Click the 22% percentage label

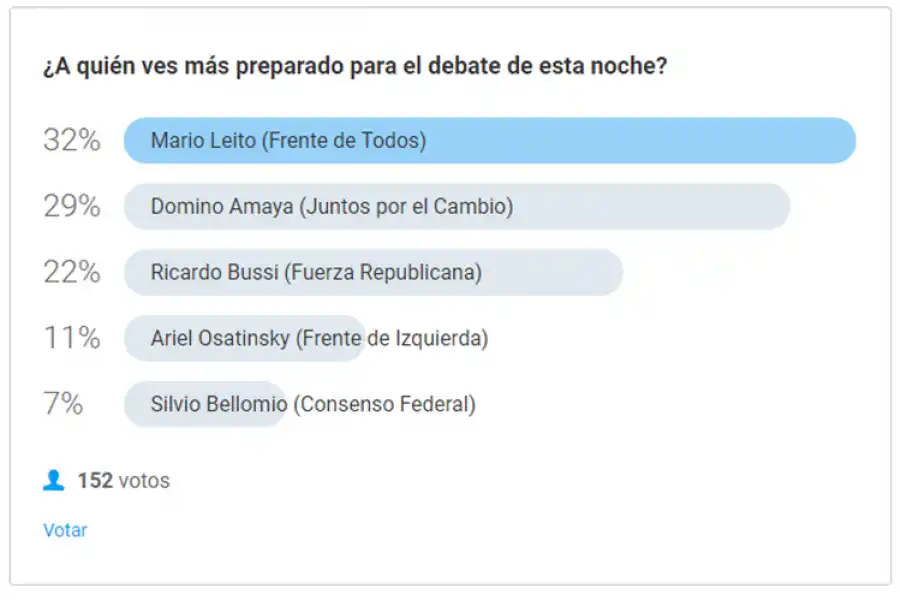pyautogui.click(x=70, y=272)
